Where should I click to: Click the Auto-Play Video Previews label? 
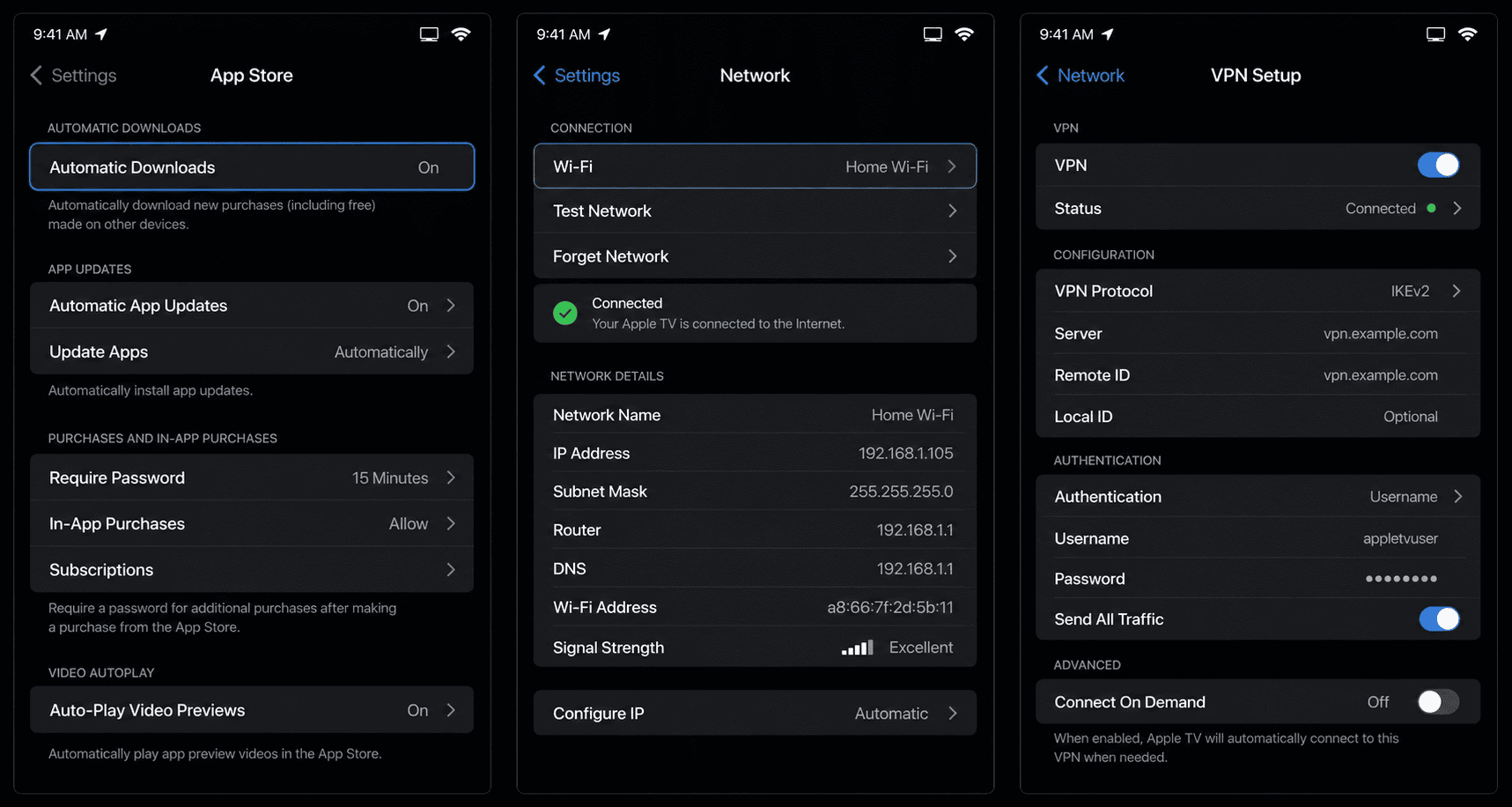point(147,710)
